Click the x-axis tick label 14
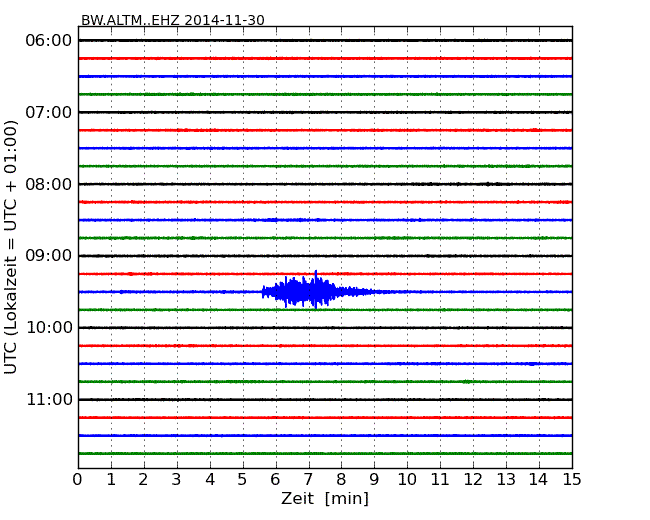The image size is (650, 520). click(x=538, y=479)
